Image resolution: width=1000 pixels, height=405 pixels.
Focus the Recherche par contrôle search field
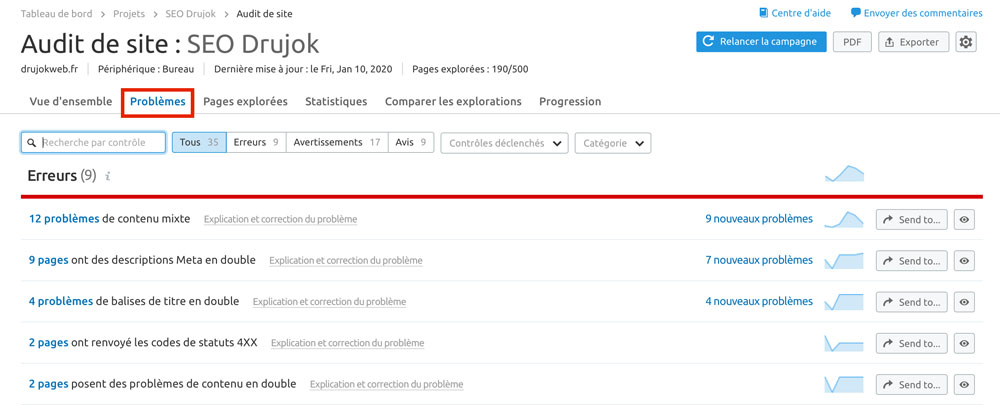[93, 143]
